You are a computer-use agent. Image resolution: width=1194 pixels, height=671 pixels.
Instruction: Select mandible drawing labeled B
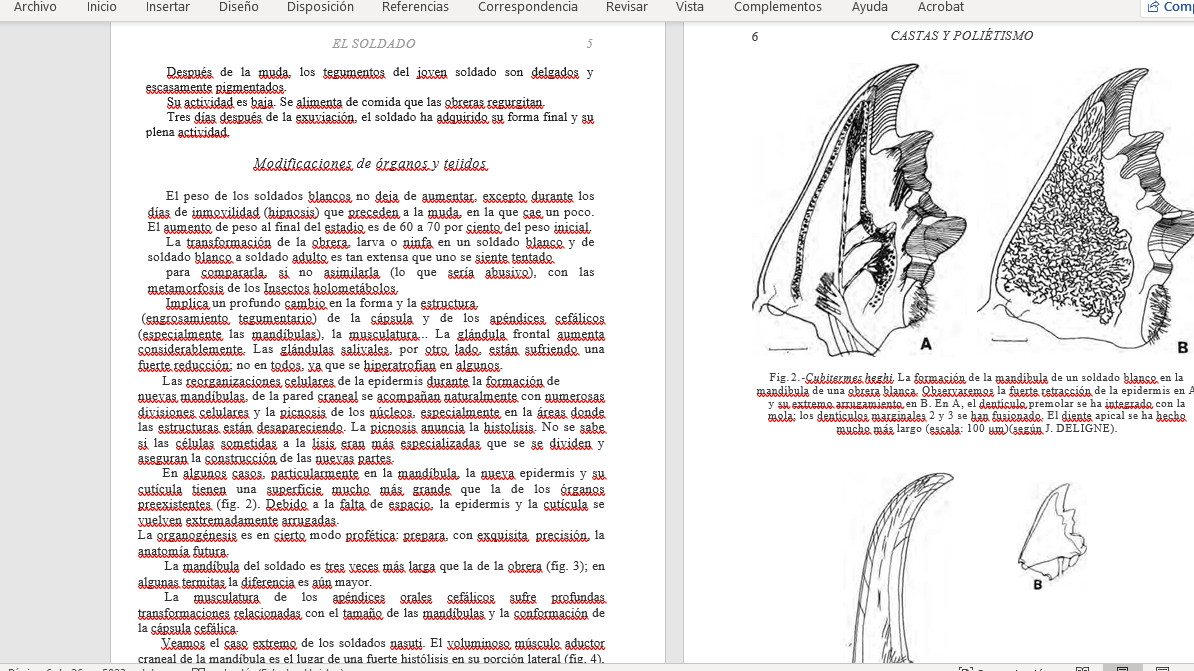pyautogui.click(x=1080, y=210)
